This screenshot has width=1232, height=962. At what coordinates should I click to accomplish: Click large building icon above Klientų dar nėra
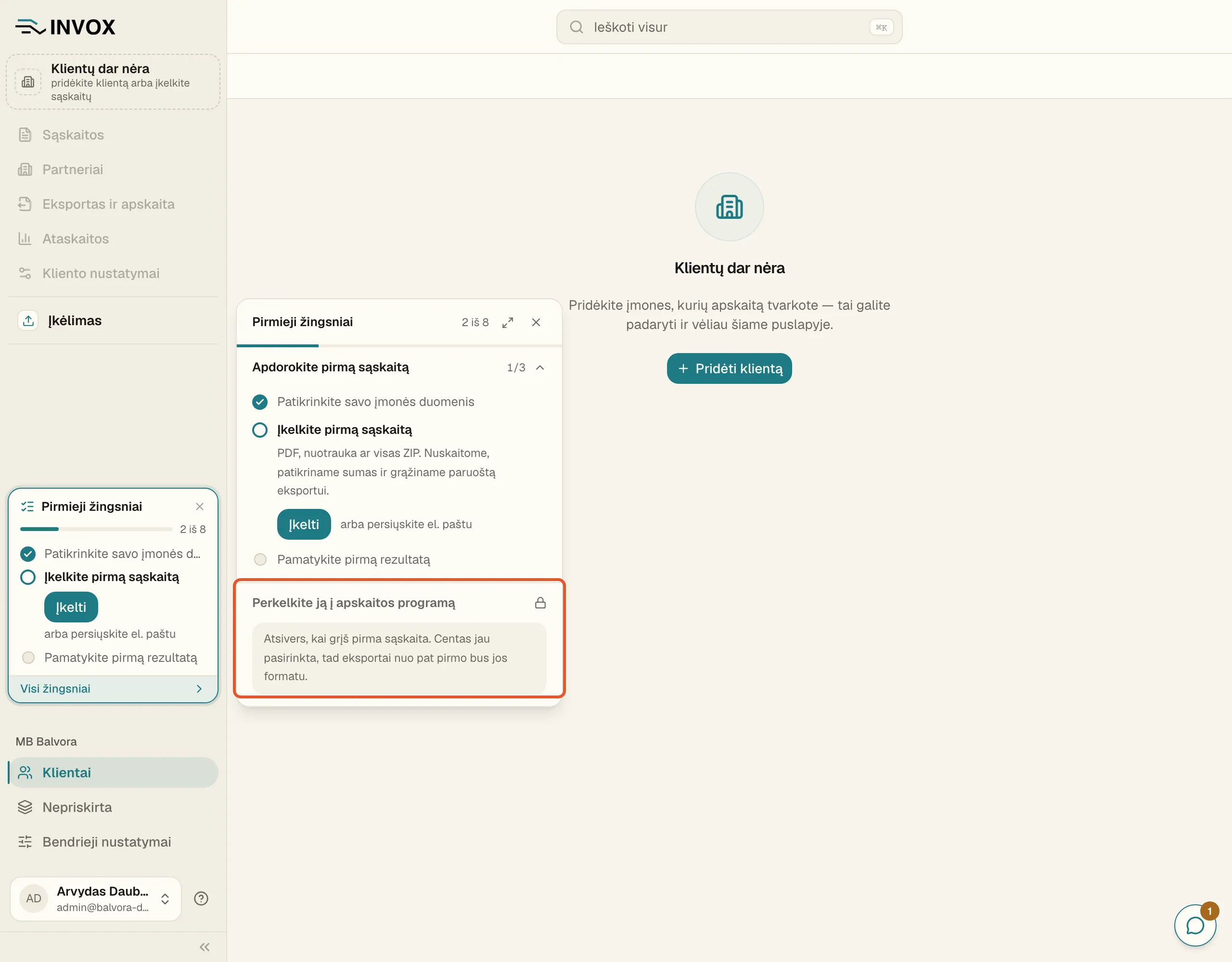(x=730, y=207)
